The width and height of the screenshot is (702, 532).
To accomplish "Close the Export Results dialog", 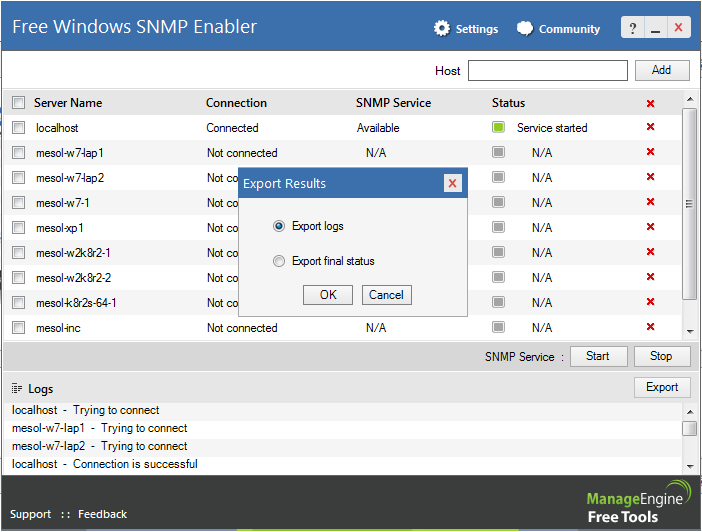I will [453, 183].
